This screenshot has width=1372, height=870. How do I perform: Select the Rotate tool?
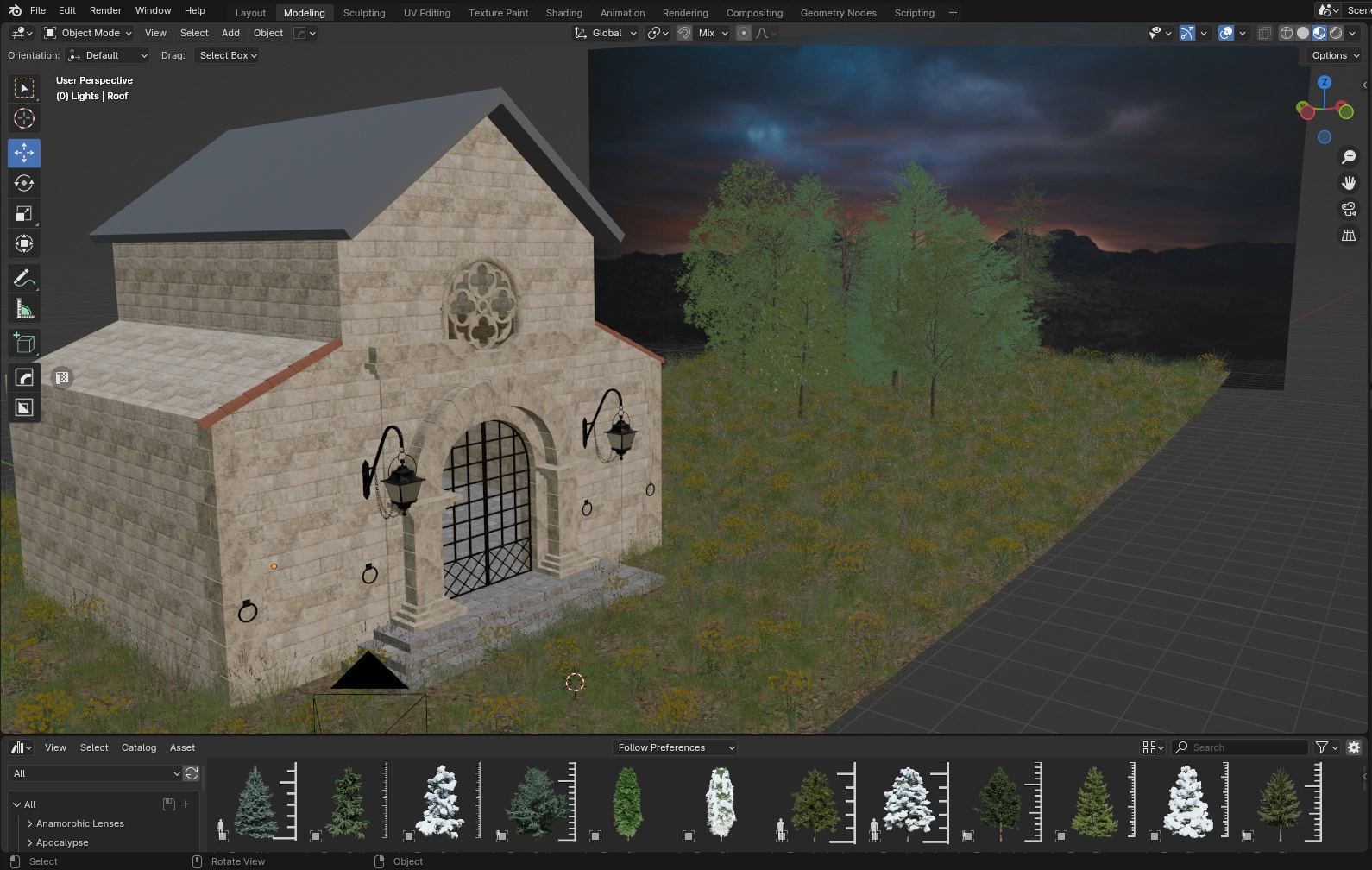(24, 183)
